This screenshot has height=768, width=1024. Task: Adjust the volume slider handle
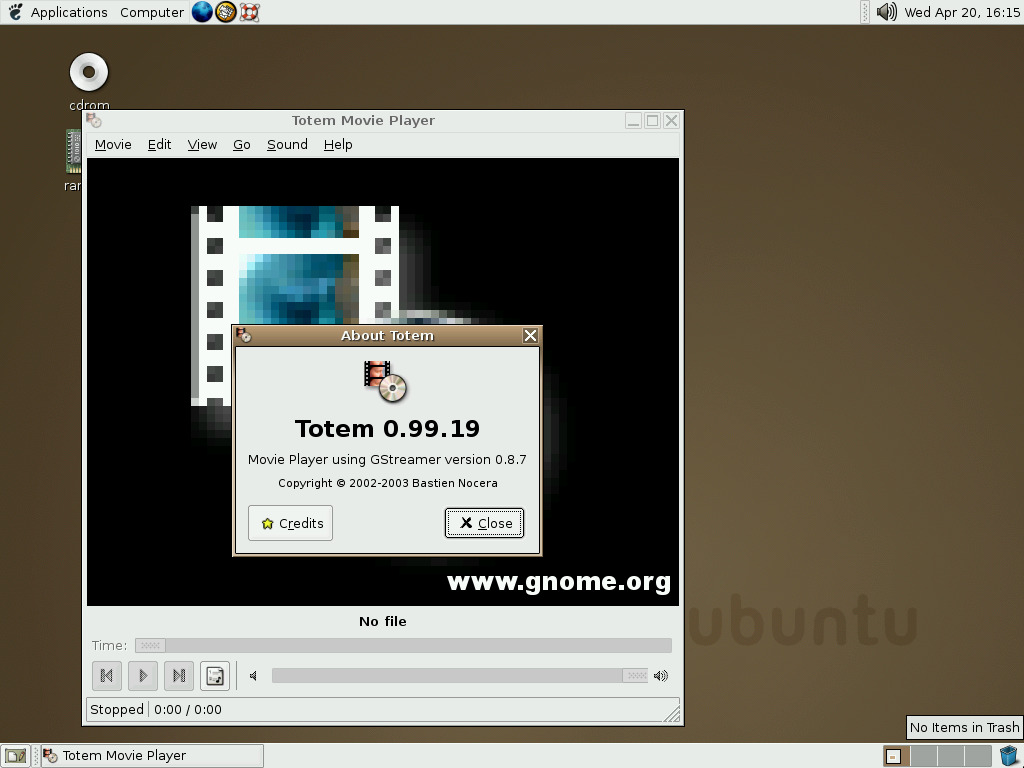pyautogui.click(x=636, y=675)
